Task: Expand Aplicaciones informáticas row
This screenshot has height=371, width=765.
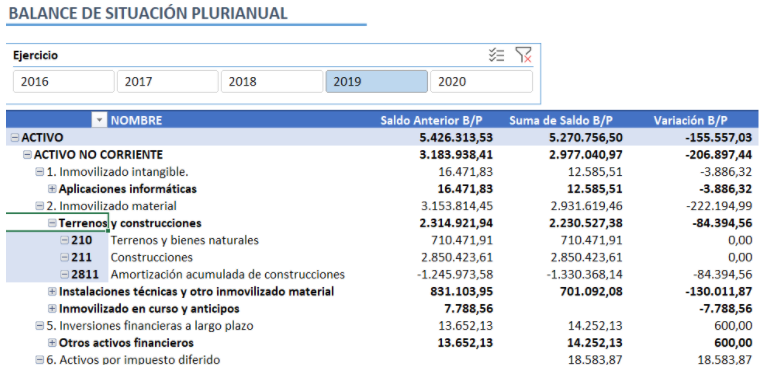Action: point(52,189)
